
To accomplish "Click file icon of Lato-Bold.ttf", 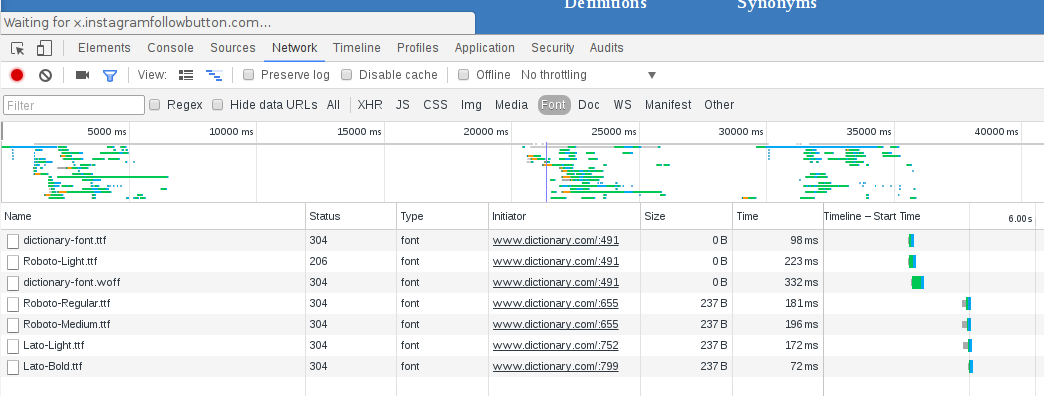I will 13,367.
